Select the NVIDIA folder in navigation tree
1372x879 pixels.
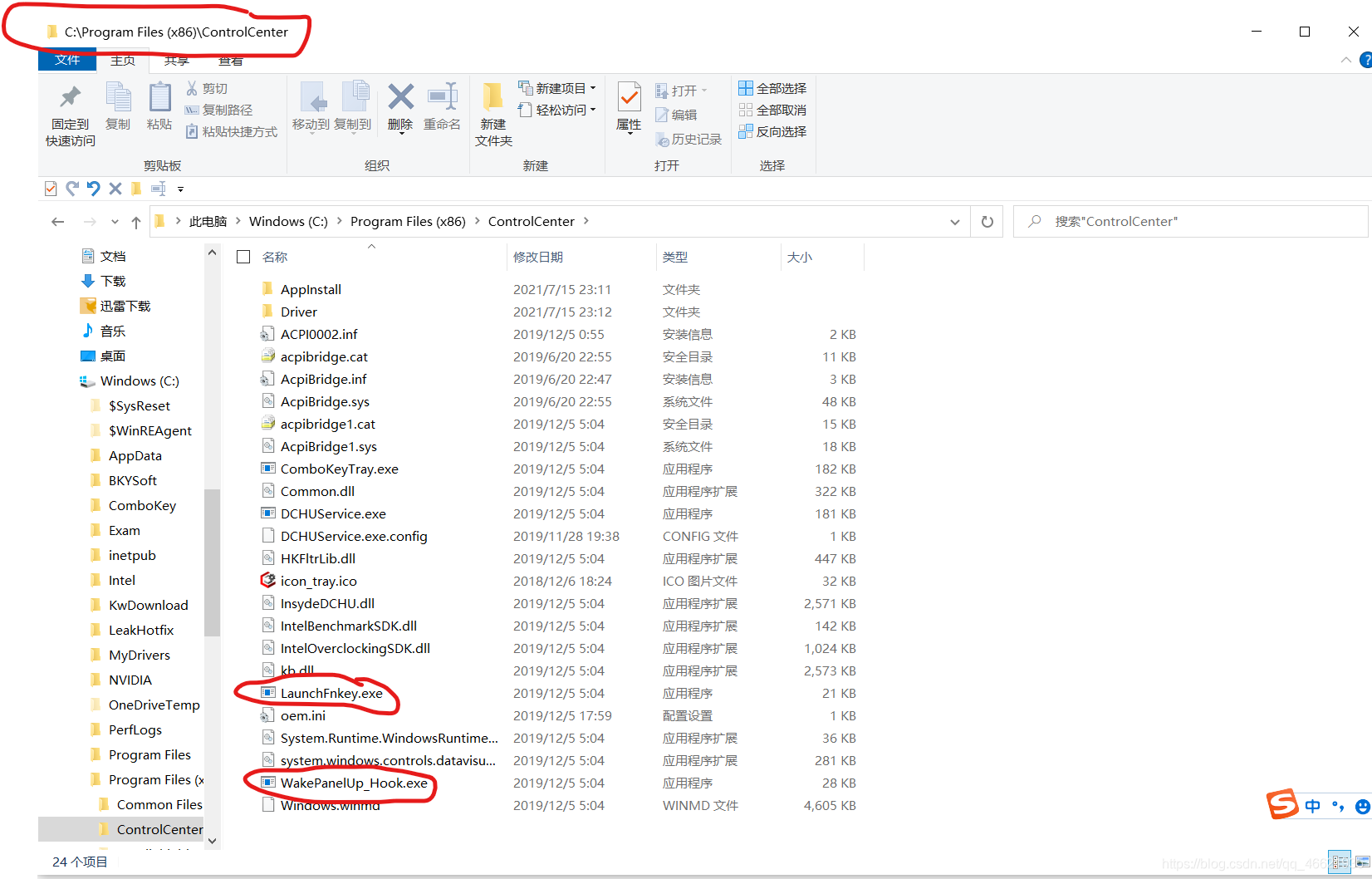(130, 680)
